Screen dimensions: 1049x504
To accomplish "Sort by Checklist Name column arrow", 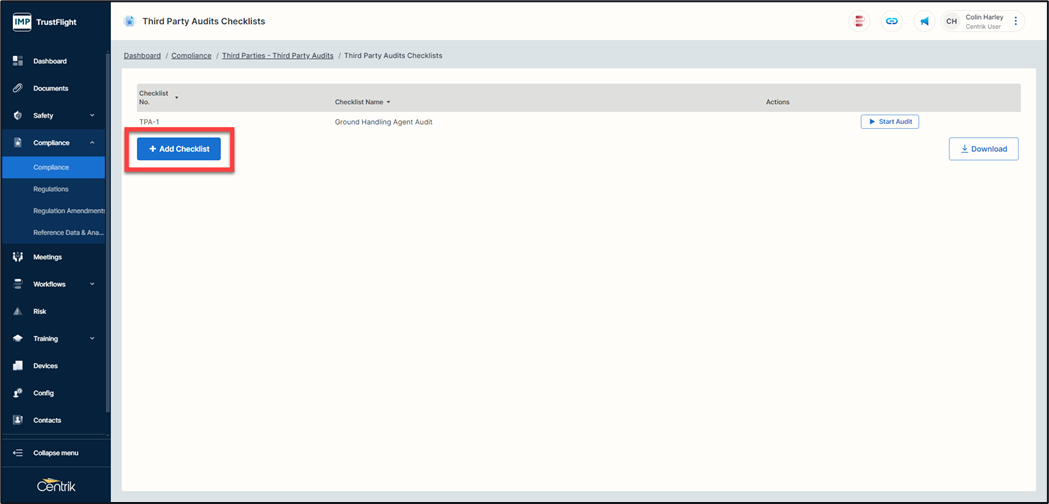I will click(388, 102).
